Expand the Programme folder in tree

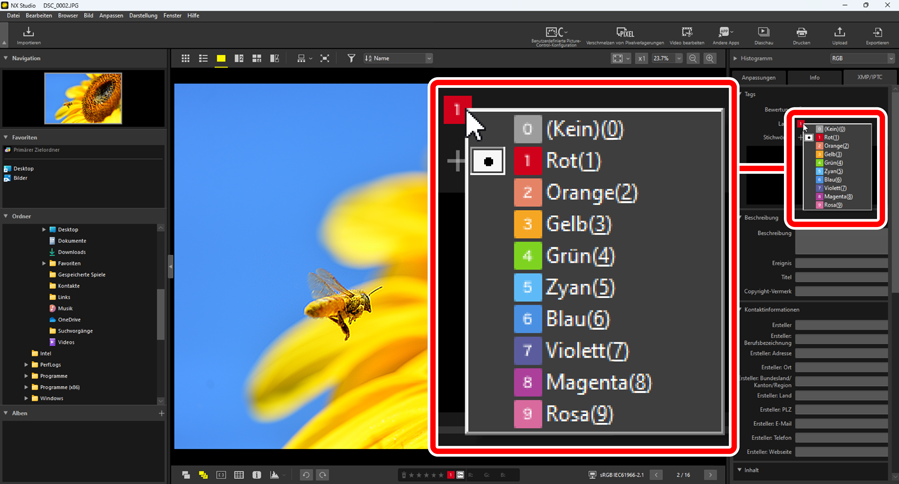tap(27, 376)
